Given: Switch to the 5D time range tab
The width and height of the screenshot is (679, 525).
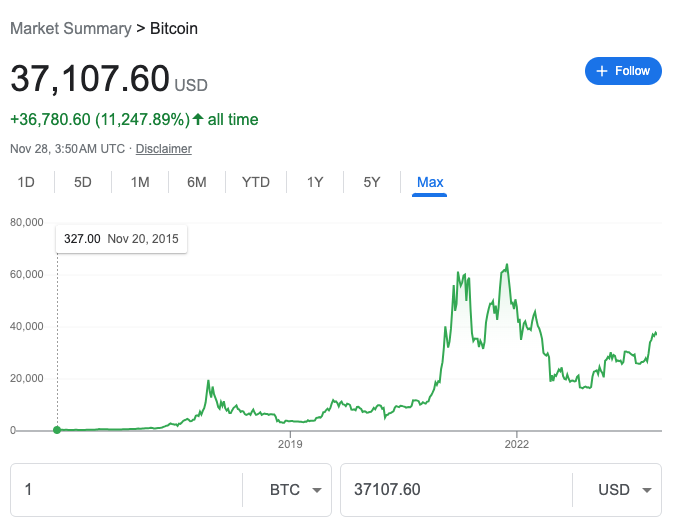Looking at the screenshot, I should 83,182.
